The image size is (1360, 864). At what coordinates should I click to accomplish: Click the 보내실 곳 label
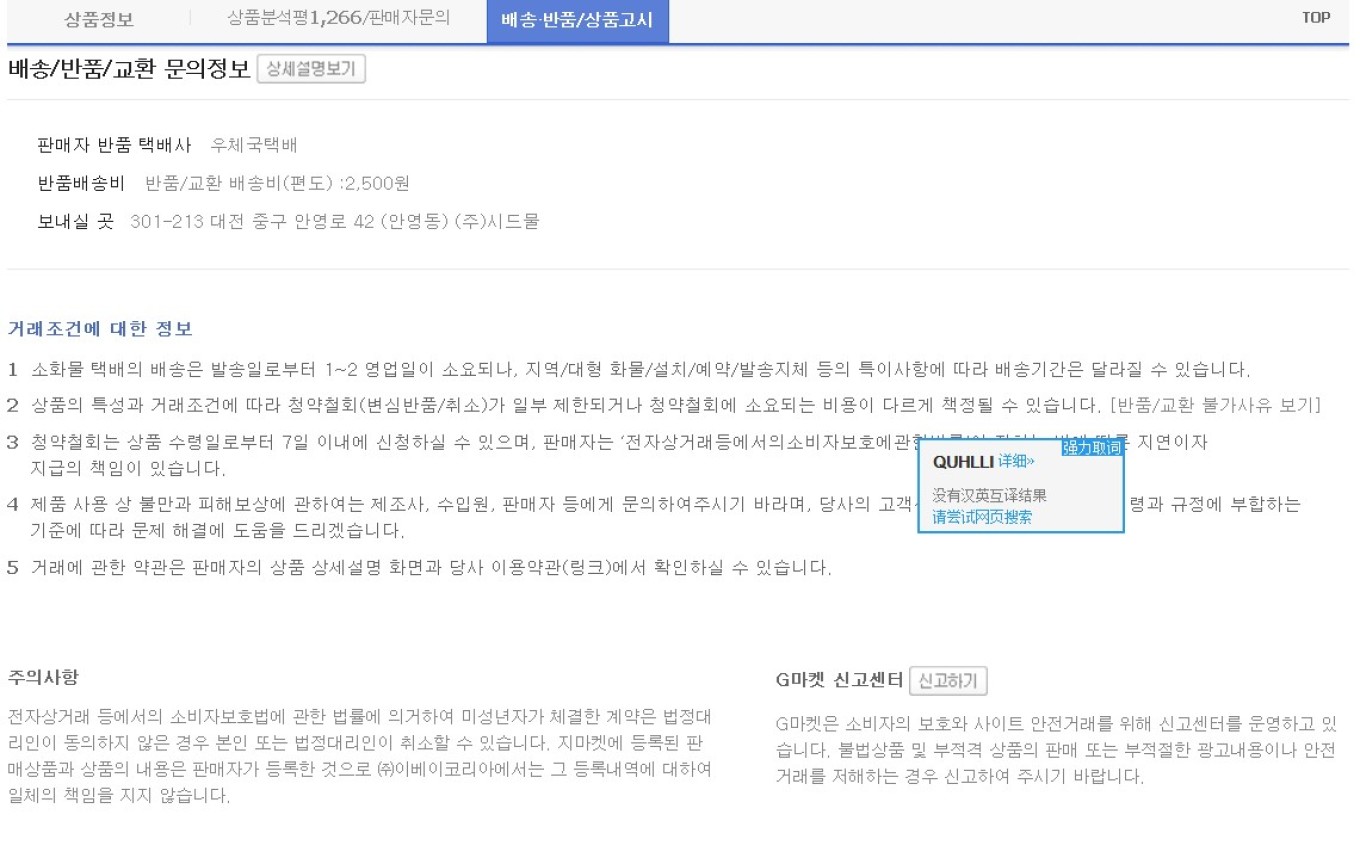(x=76, y=221)
